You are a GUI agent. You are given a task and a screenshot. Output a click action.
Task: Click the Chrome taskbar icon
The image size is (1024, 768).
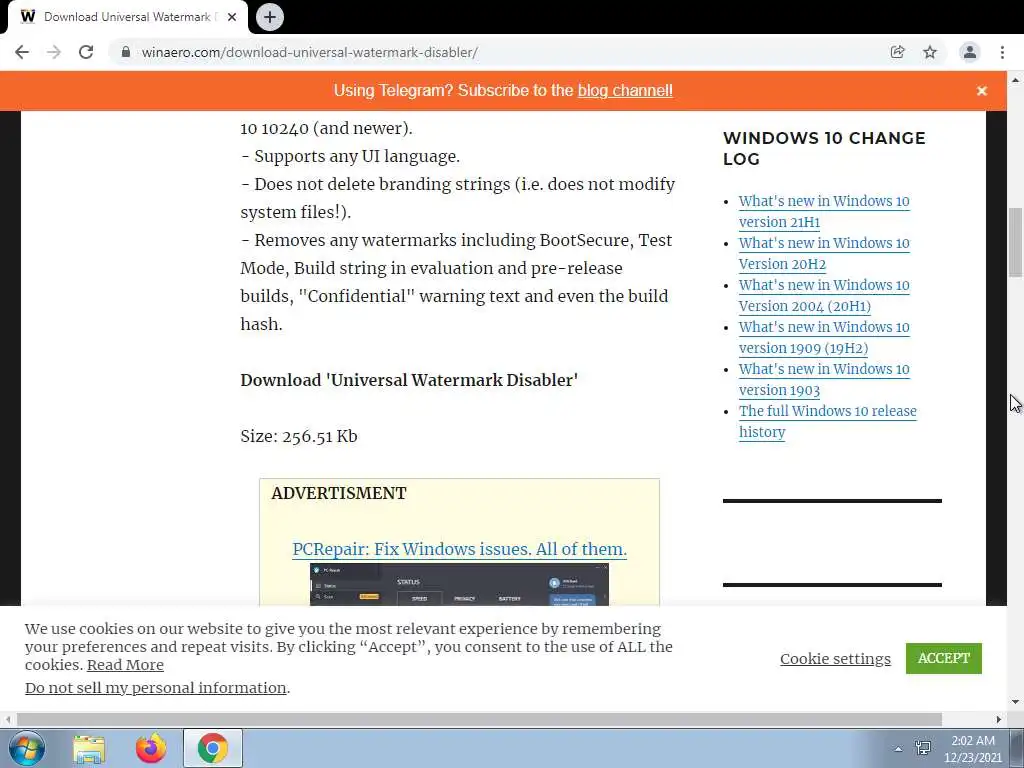[212, 748]
